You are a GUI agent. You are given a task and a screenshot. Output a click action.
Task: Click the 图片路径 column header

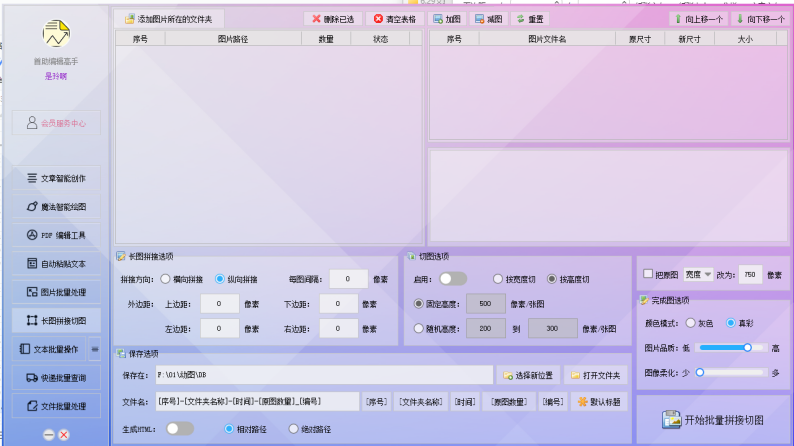click(x=233, y=39)
